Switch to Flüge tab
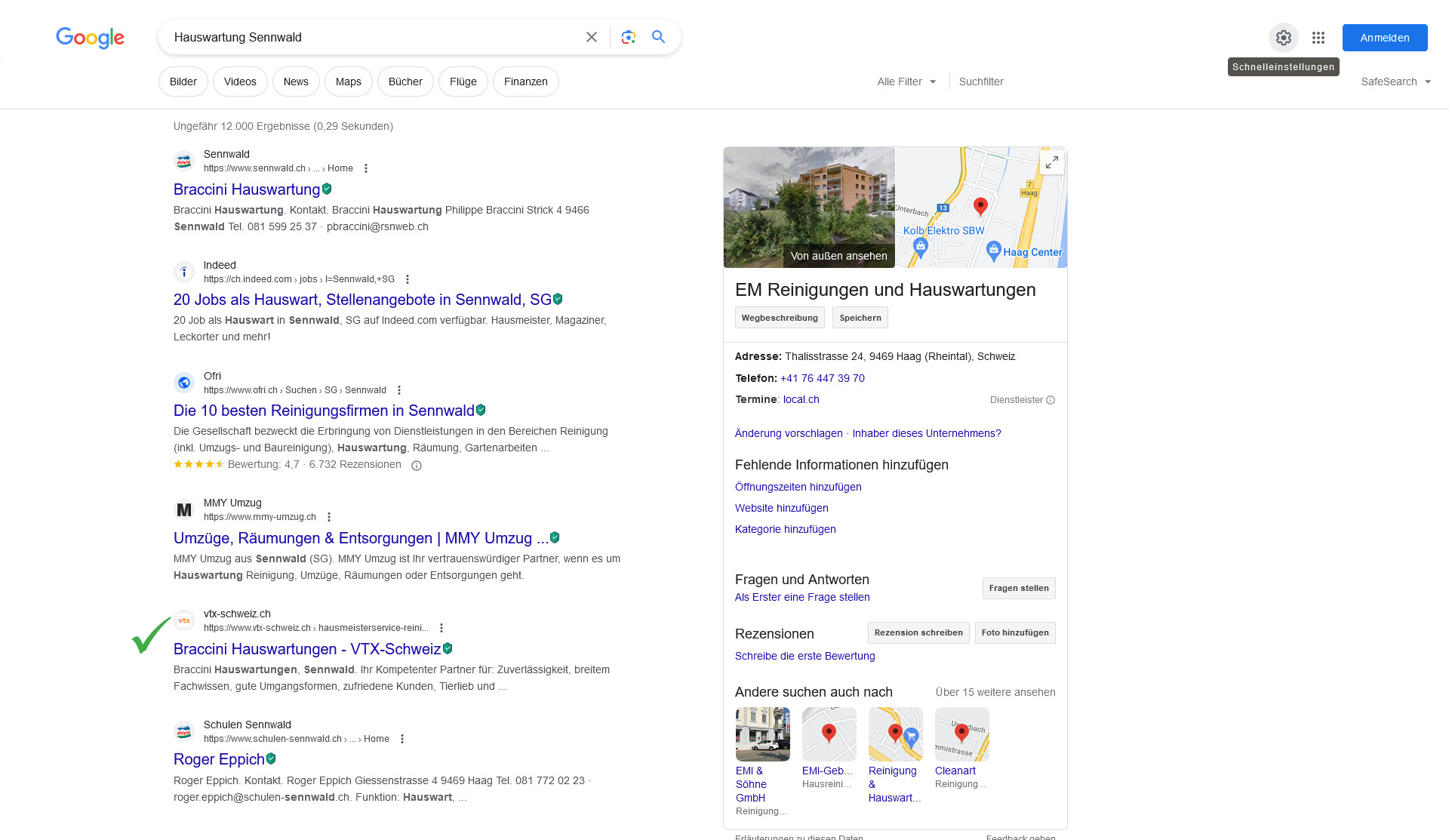The width and height of the screenshot is (1449, 840). coord(463,82)
